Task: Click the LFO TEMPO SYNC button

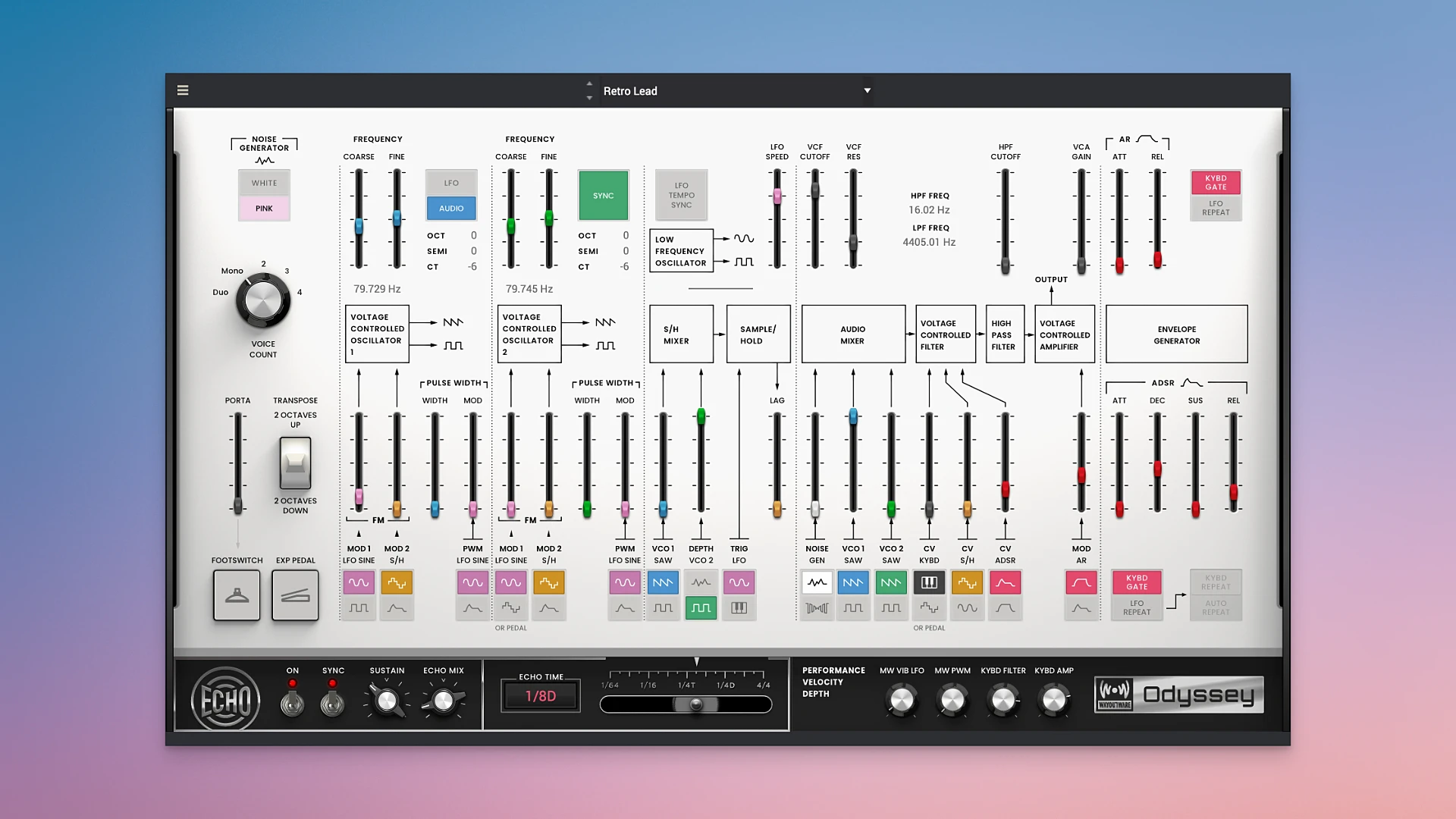Action: 680,195
